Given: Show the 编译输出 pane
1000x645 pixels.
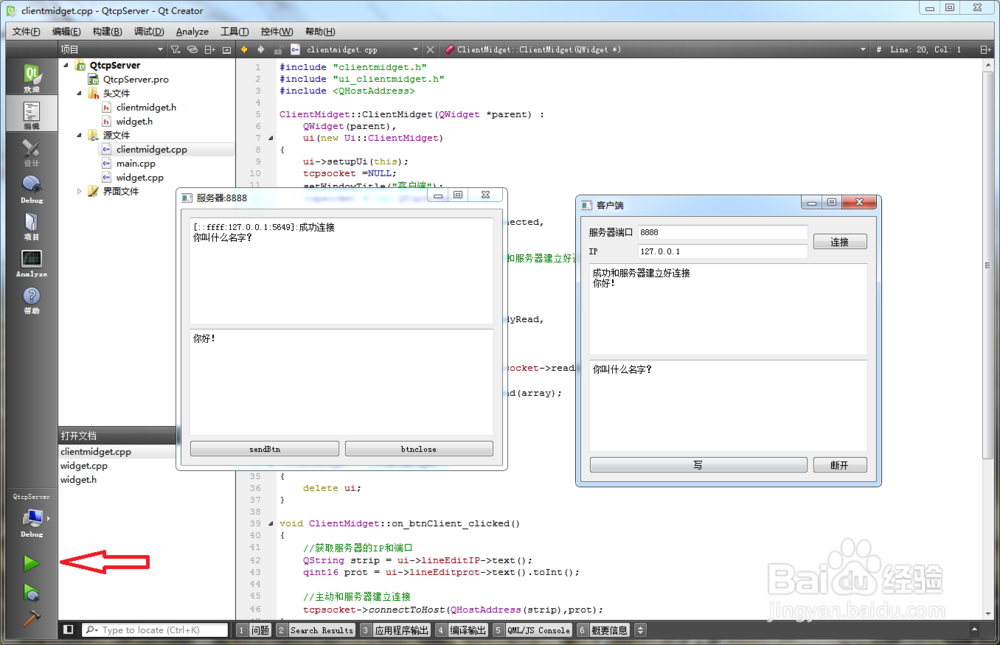Looking at the screenshot, I should point(462,630).
